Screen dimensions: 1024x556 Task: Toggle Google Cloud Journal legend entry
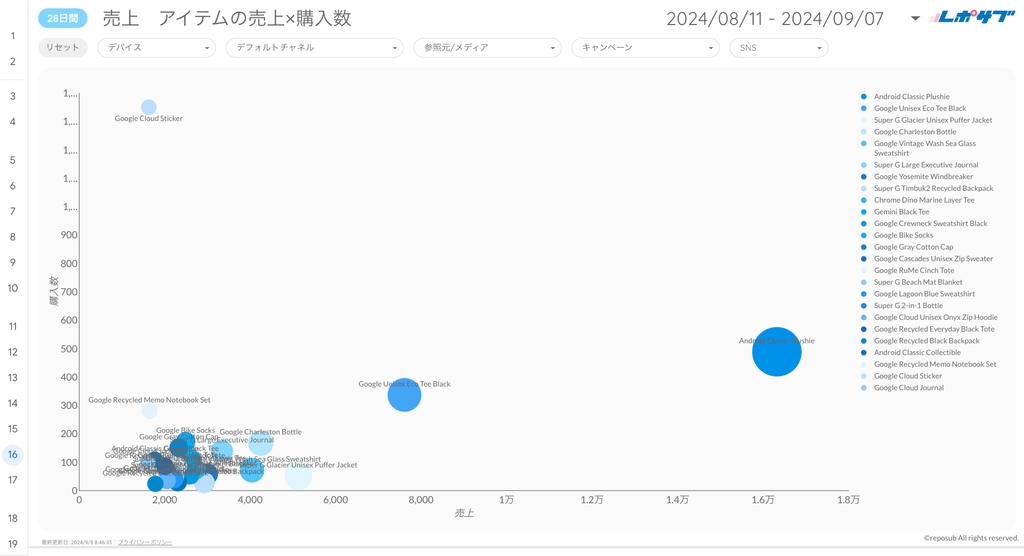click(x=908, y=388)
